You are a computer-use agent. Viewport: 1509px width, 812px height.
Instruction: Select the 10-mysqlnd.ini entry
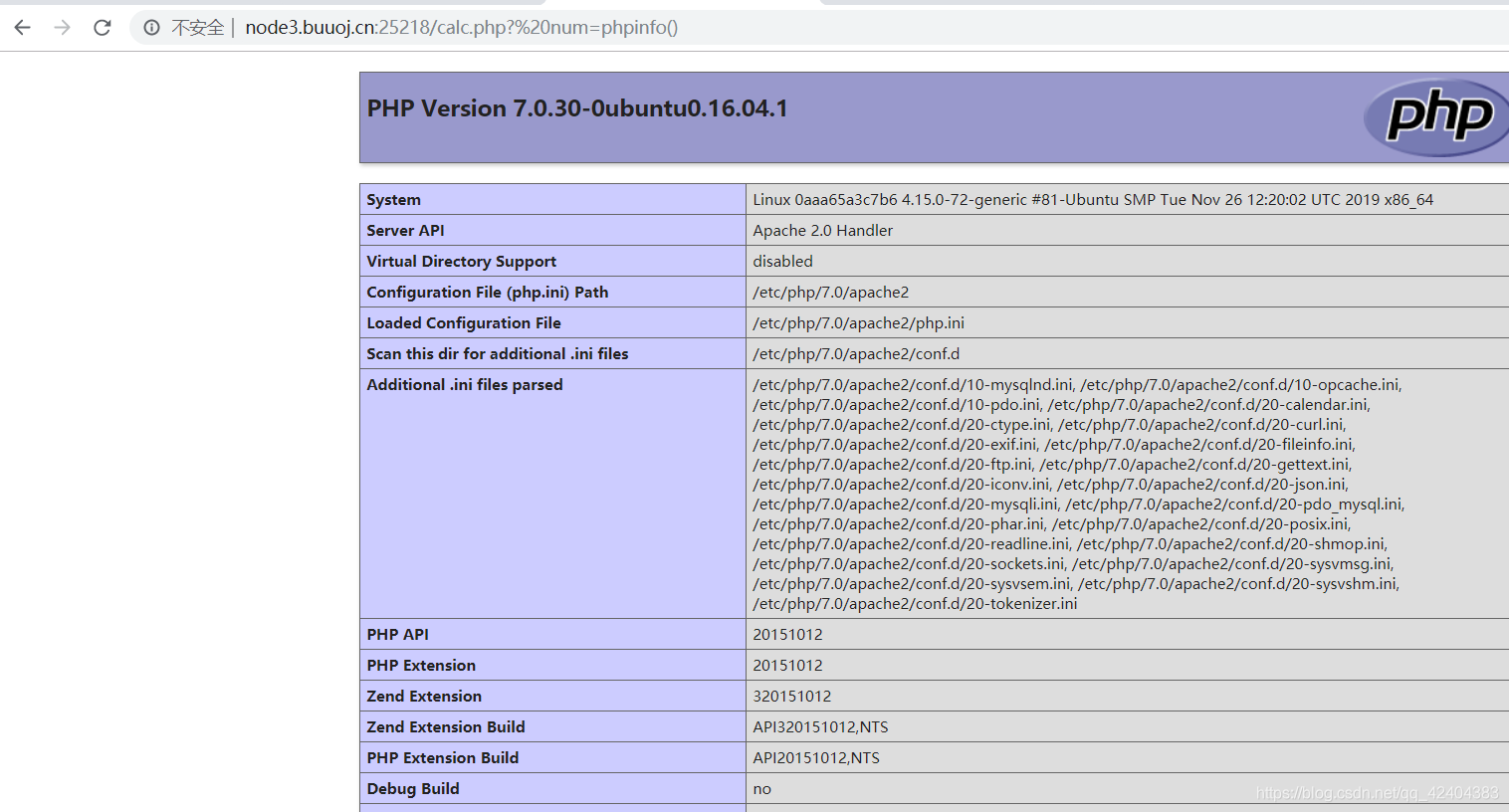pyautogui.click(x=913, y=385)
